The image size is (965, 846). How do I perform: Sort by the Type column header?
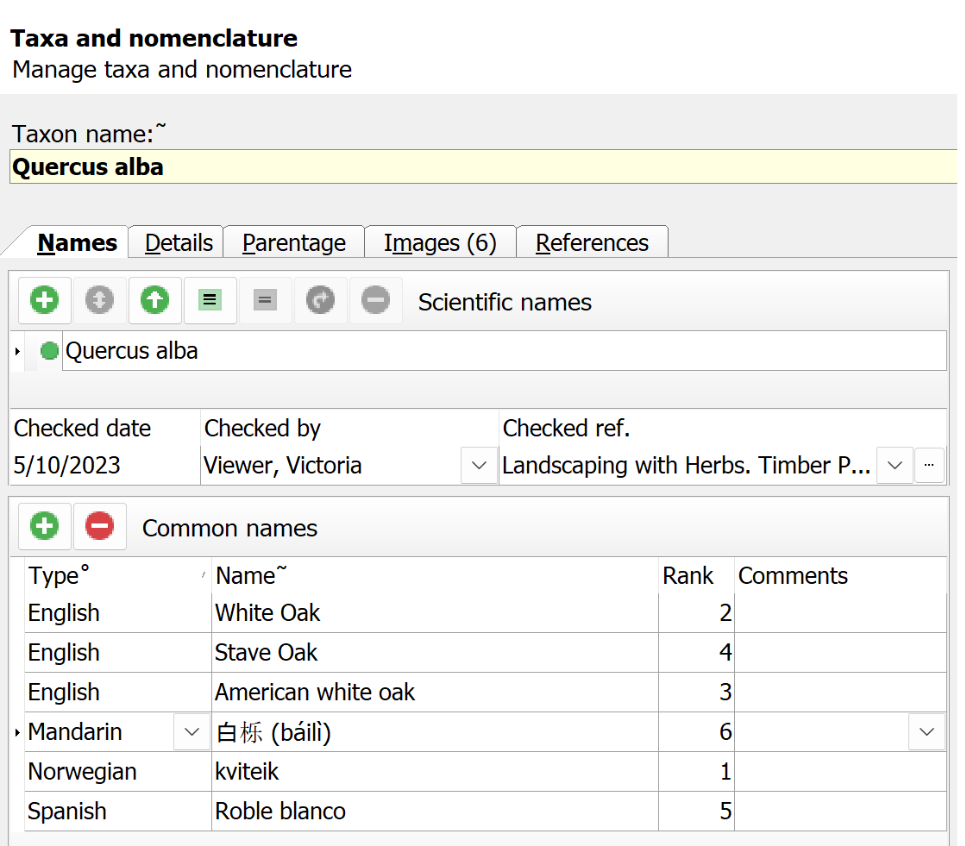117,576
